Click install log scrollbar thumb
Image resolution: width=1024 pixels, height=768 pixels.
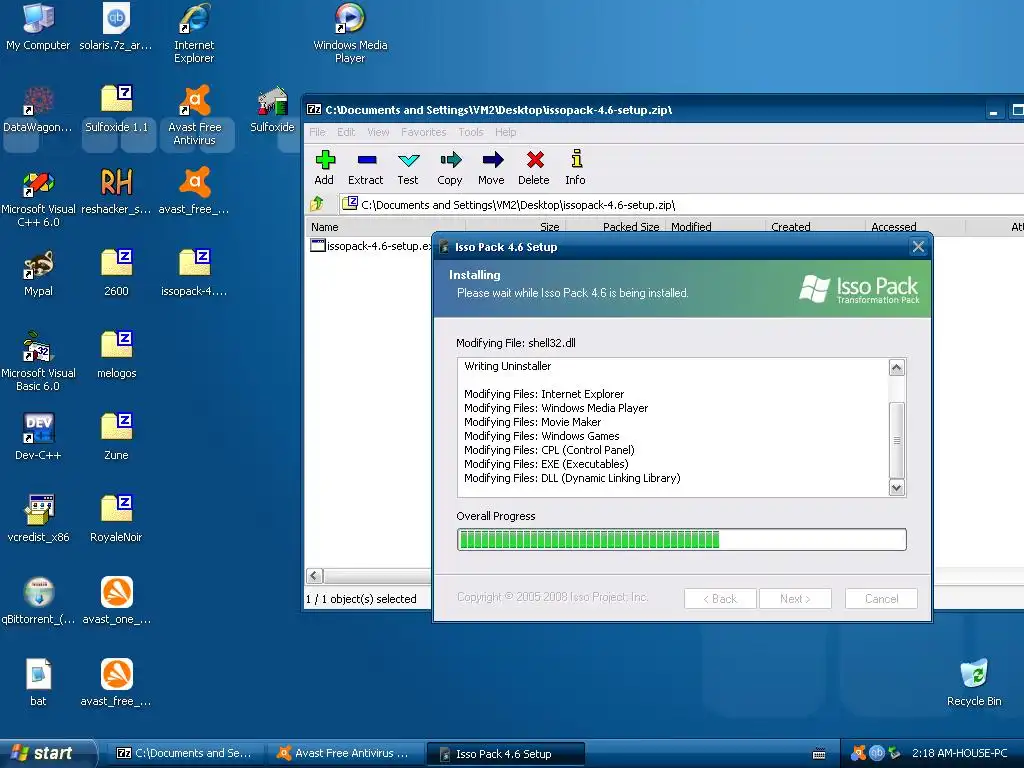897,441
